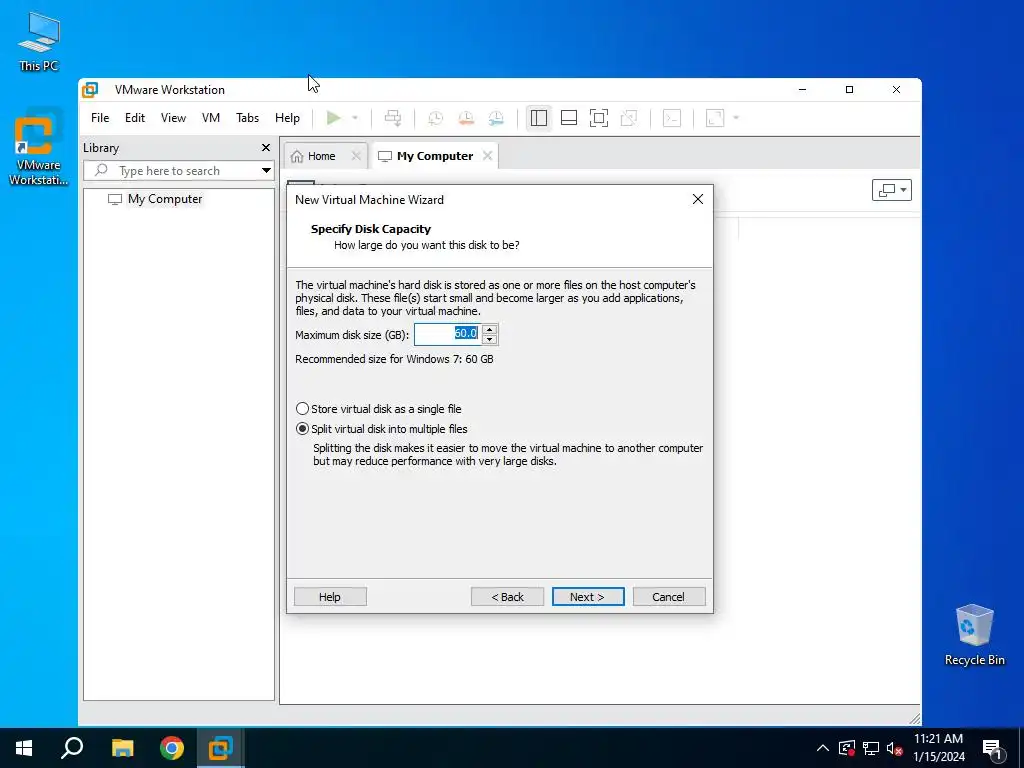
Task: Click the Back button
Action: [507, 597]
